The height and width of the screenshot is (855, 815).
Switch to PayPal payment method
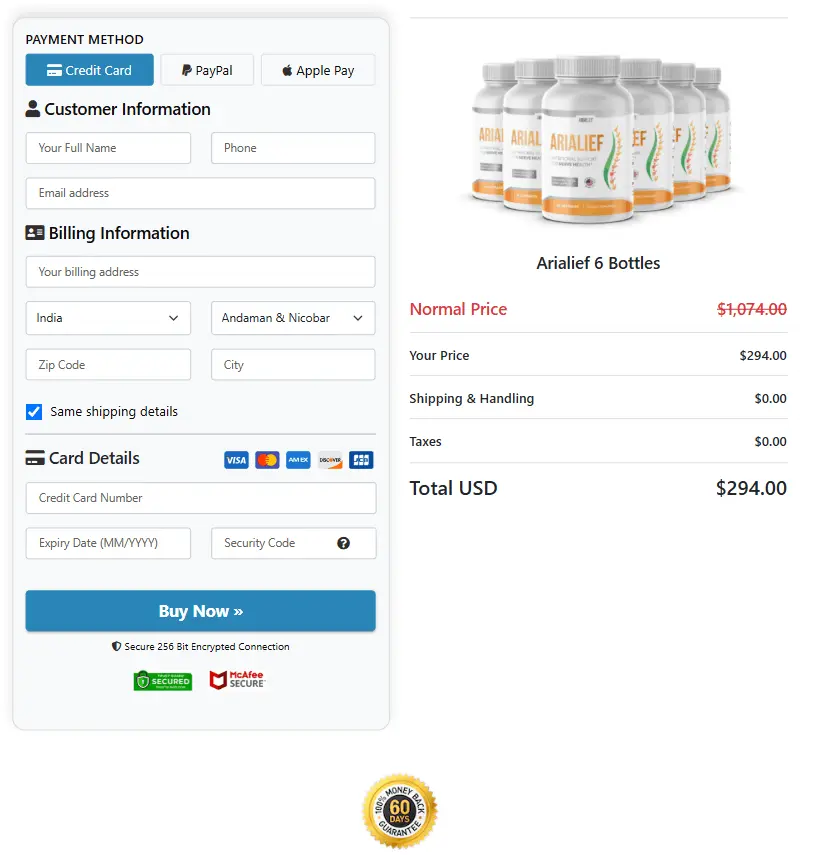click(x=207, y=70)
